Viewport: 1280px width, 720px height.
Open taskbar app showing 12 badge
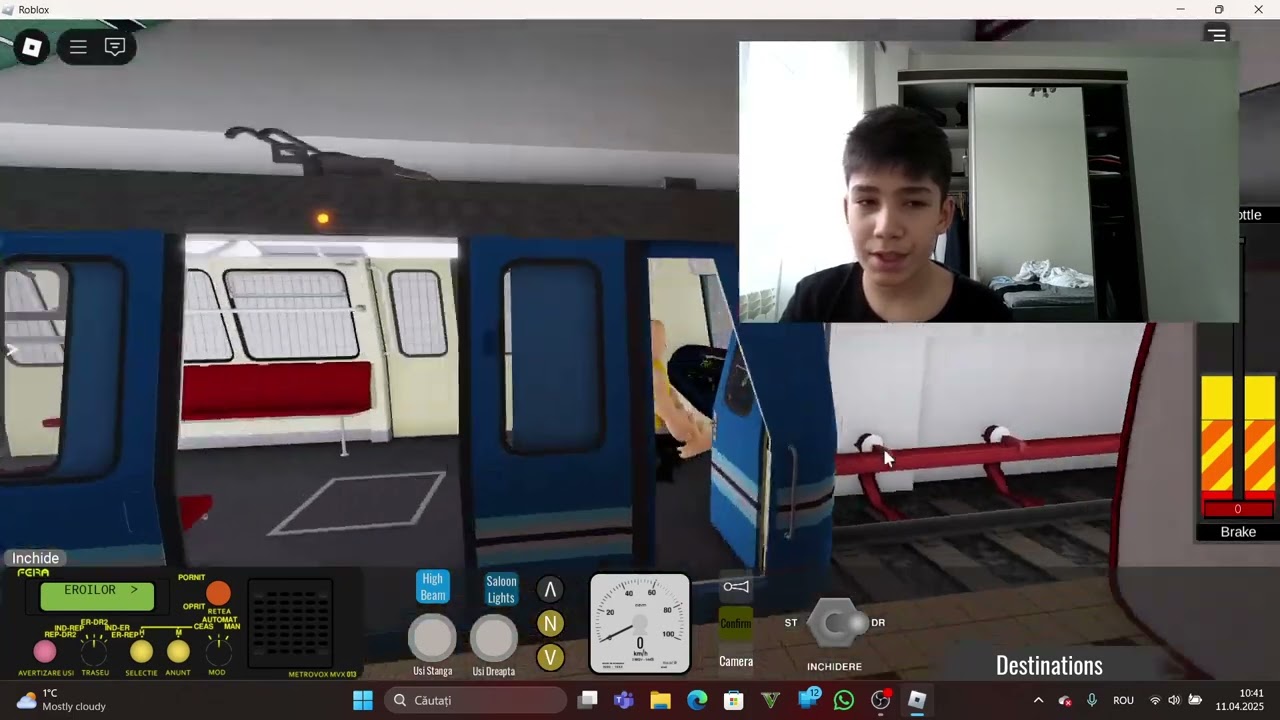[808, 699]
